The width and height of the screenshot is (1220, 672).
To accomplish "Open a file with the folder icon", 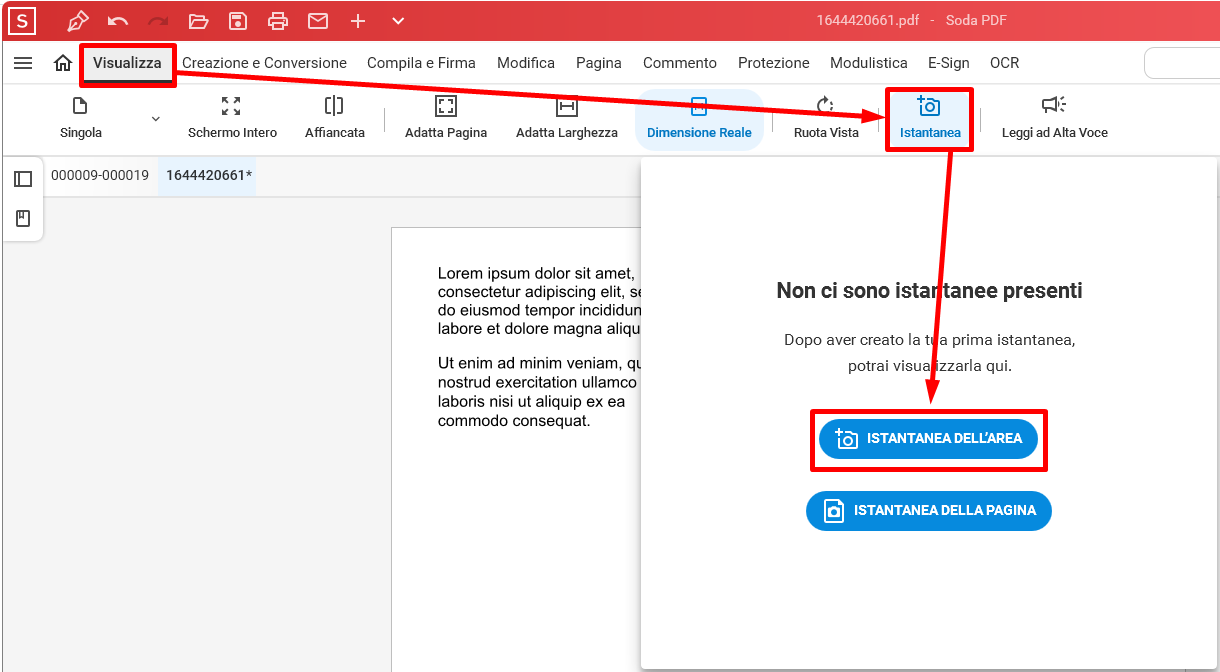I will tap(198, 21).
